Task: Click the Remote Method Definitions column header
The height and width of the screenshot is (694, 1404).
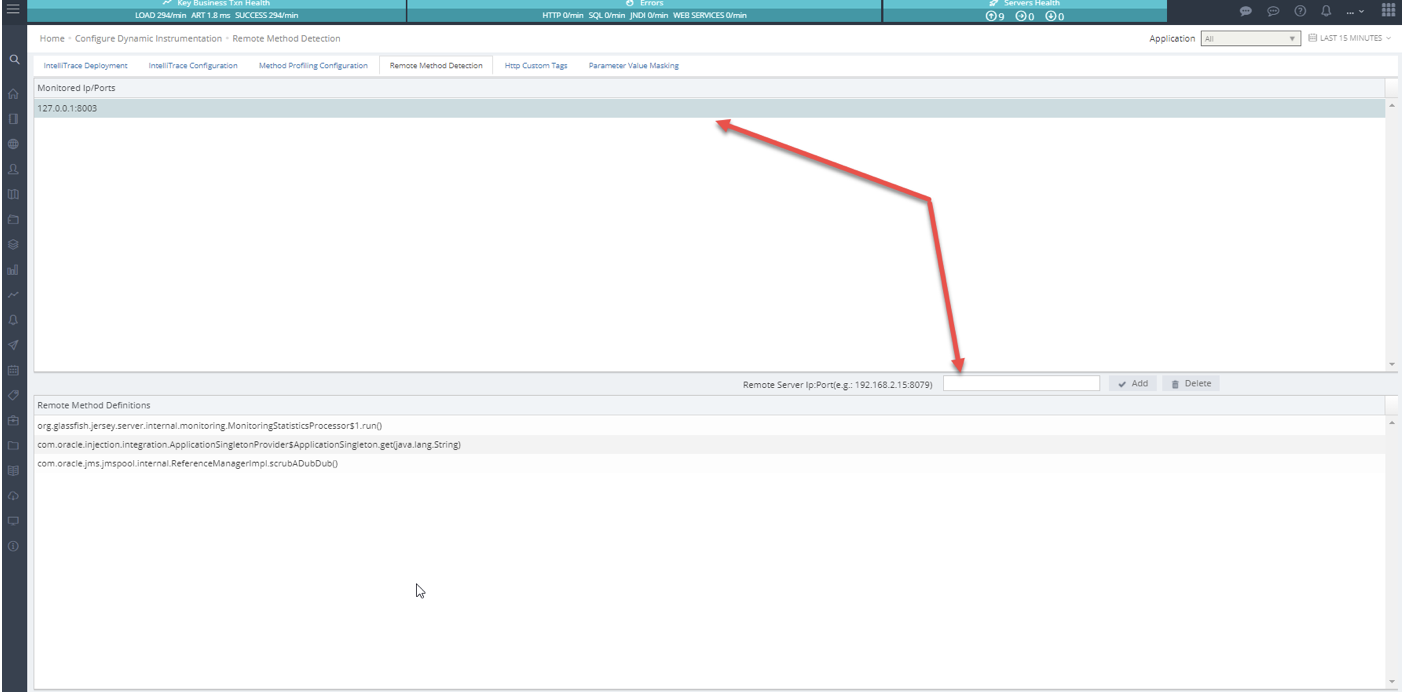Action: tap(709, 405)
